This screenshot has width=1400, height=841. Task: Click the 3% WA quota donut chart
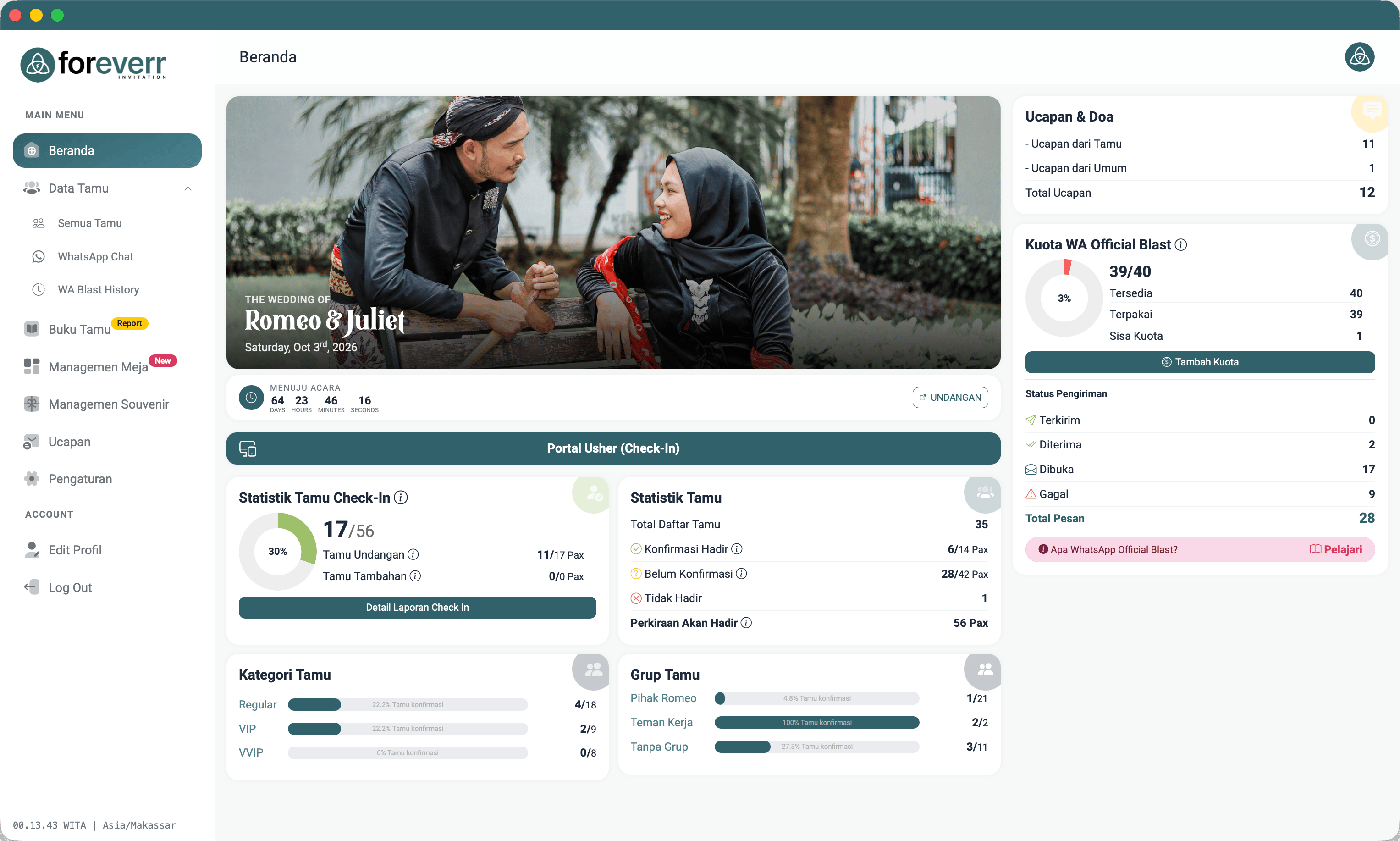1064,298
